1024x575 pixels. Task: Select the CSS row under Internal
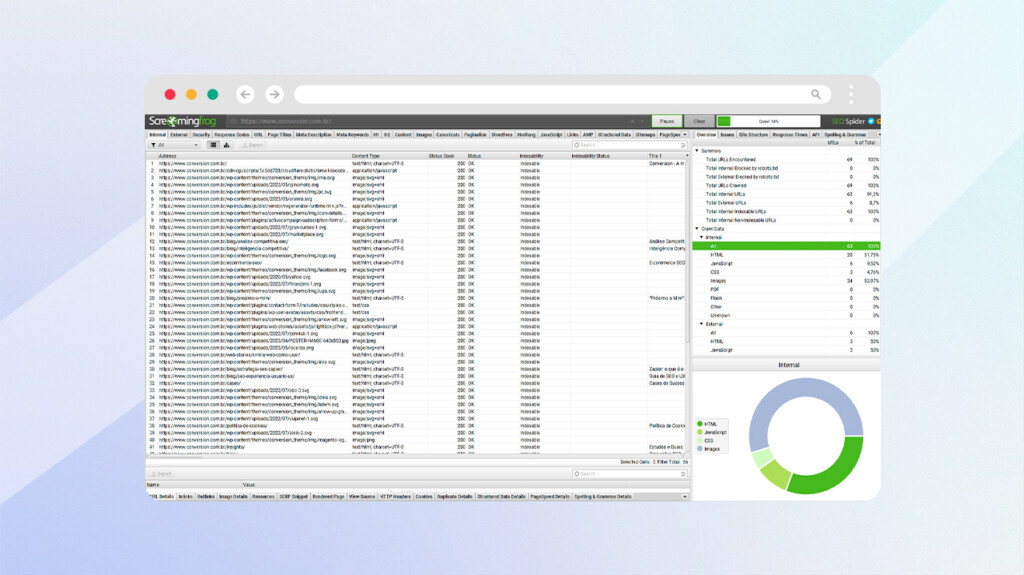point(786,272)
